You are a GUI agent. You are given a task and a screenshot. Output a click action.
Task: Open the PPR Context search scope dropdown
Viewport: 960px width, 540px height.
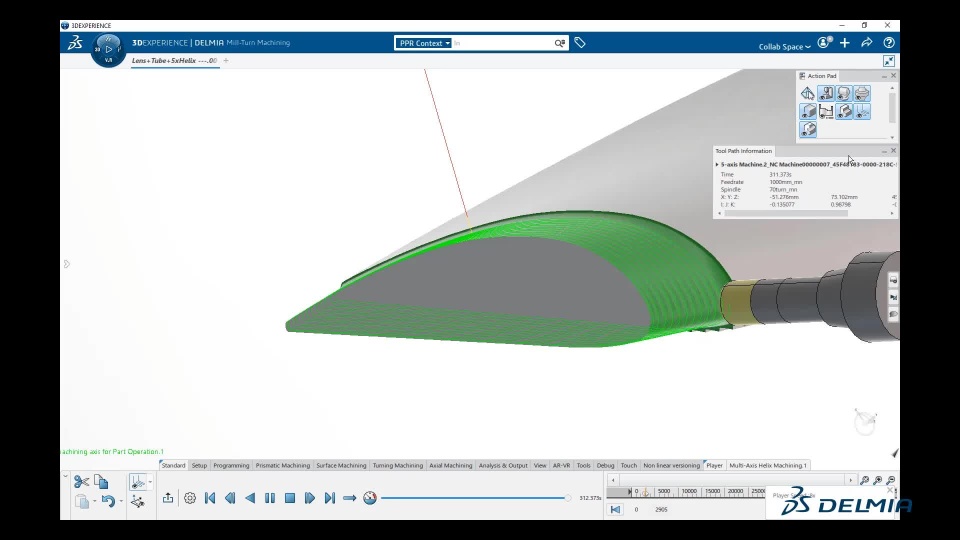click(x=424, y=43)
